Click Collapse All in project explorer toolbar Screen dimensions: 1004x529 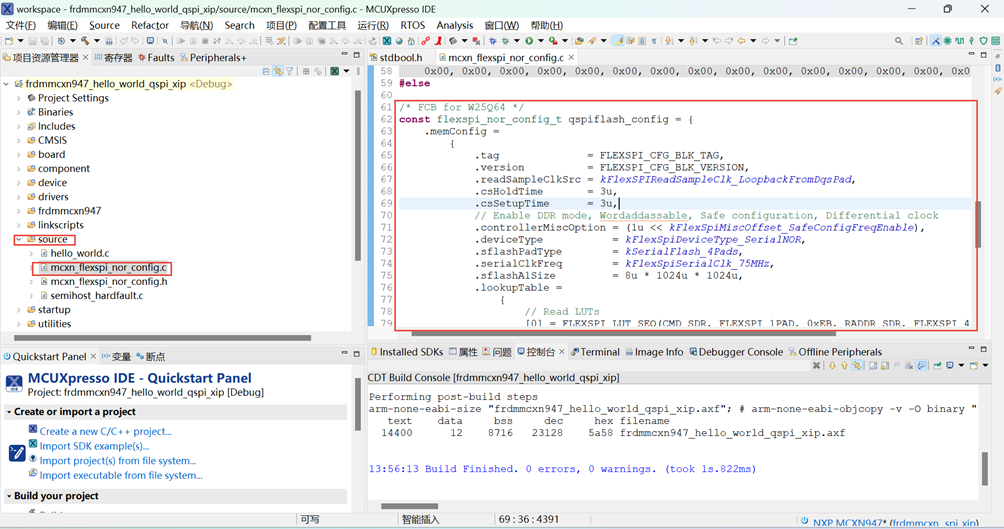click(x=266, y=71)
